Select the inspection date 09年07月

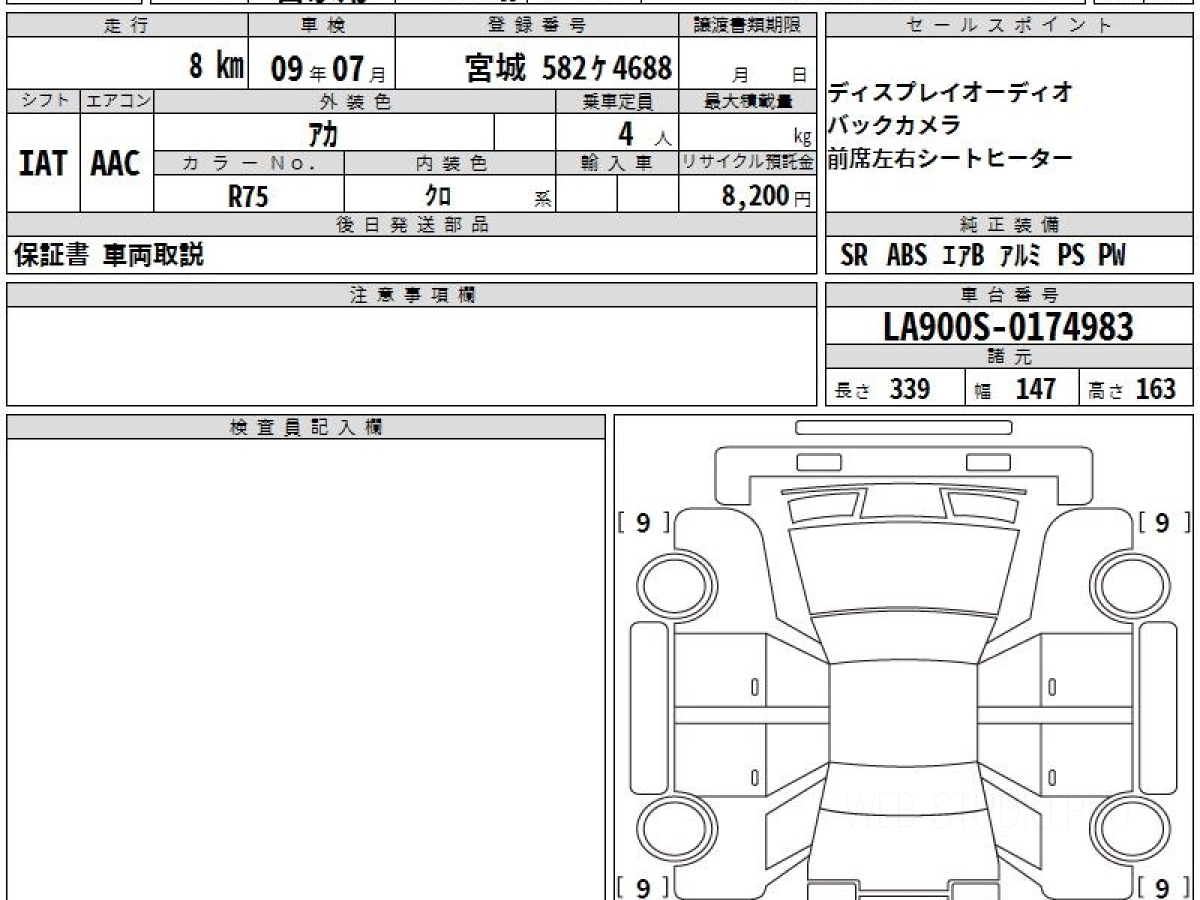pos(327,69)
